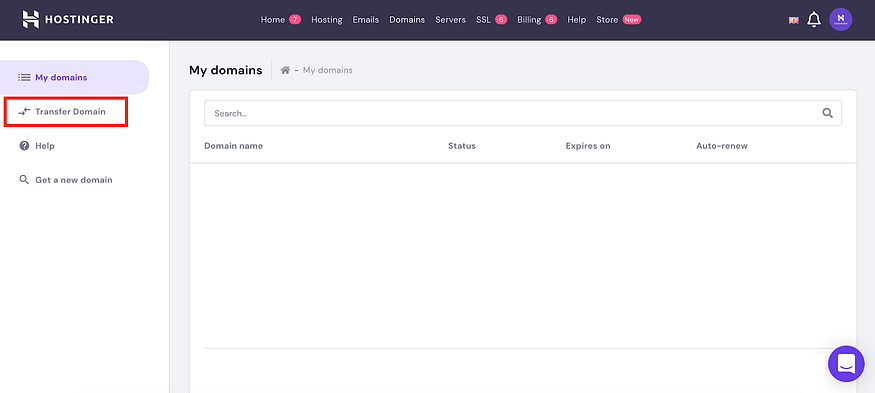The image size is (875, 393).
Task: Click the Billing badge showing 6
Action: [x=551, y=20]
